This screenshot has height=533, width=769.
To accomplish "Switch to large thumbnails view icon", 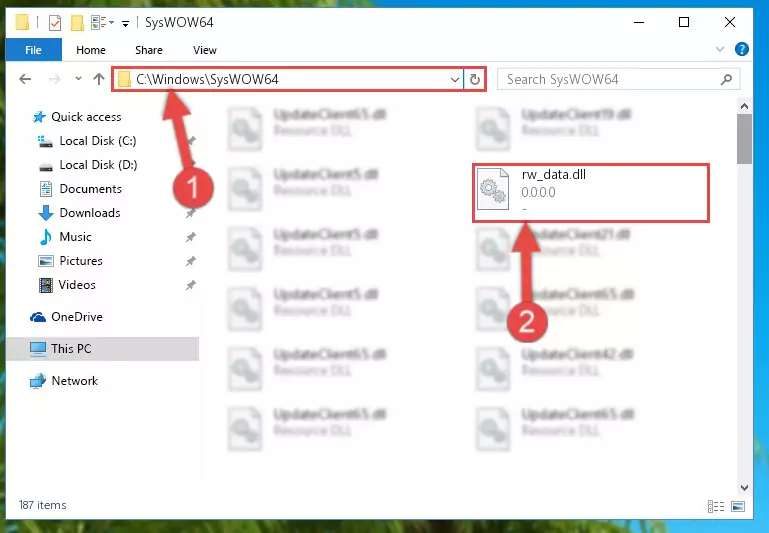I will pyautogui.click(x=738, y=506).
